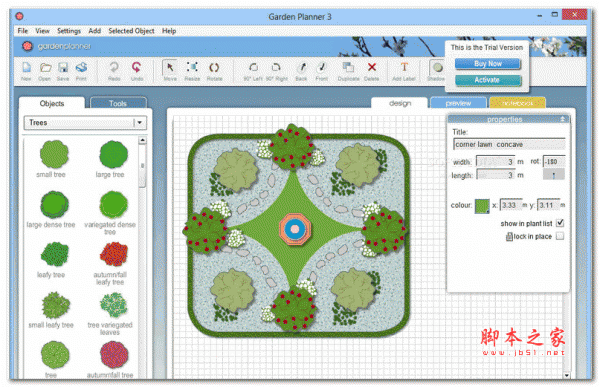Open the Help menu
600x387 pixels.
click(x=169, y=31)
